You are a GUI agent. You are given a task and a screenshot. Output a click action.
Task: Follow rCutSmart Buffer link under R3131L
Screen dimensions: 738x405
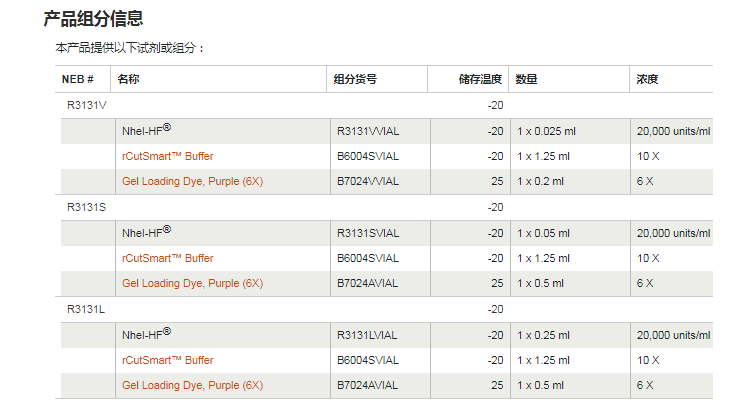tap(168, 360)
